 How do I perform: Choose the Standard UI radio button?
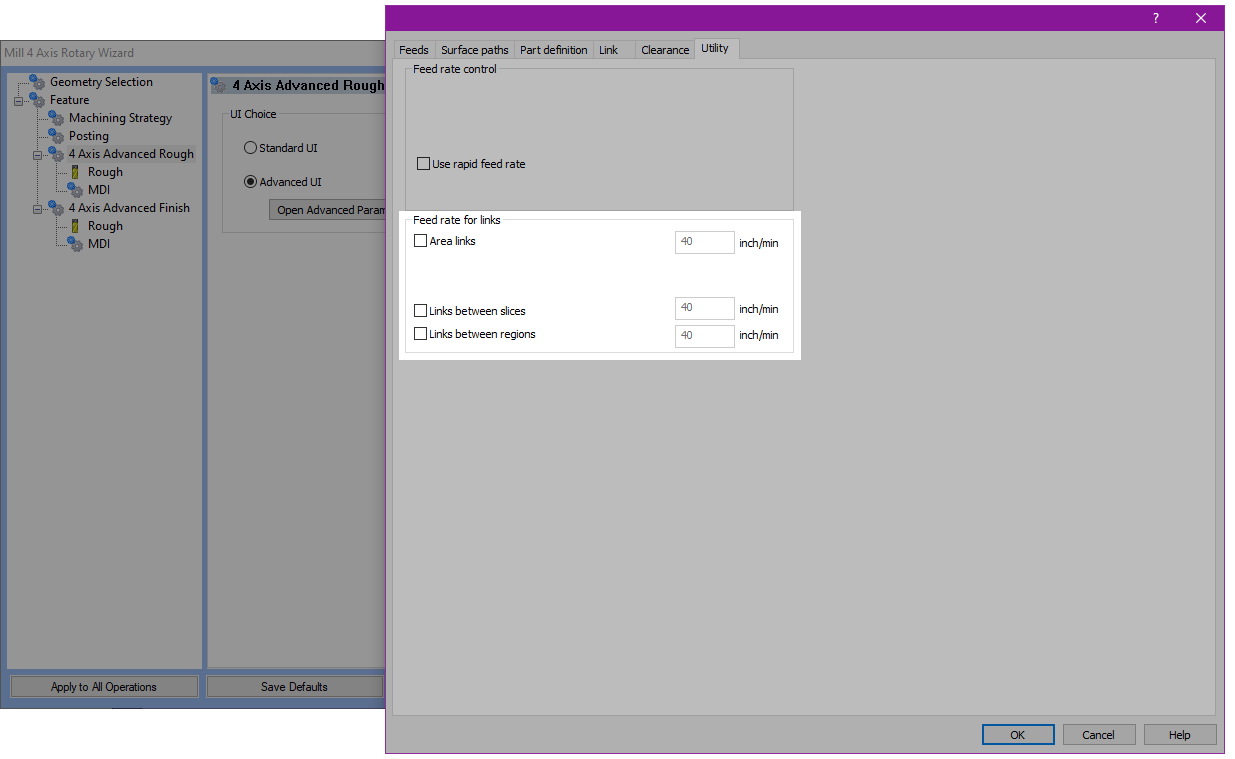(x=250, y=148)
